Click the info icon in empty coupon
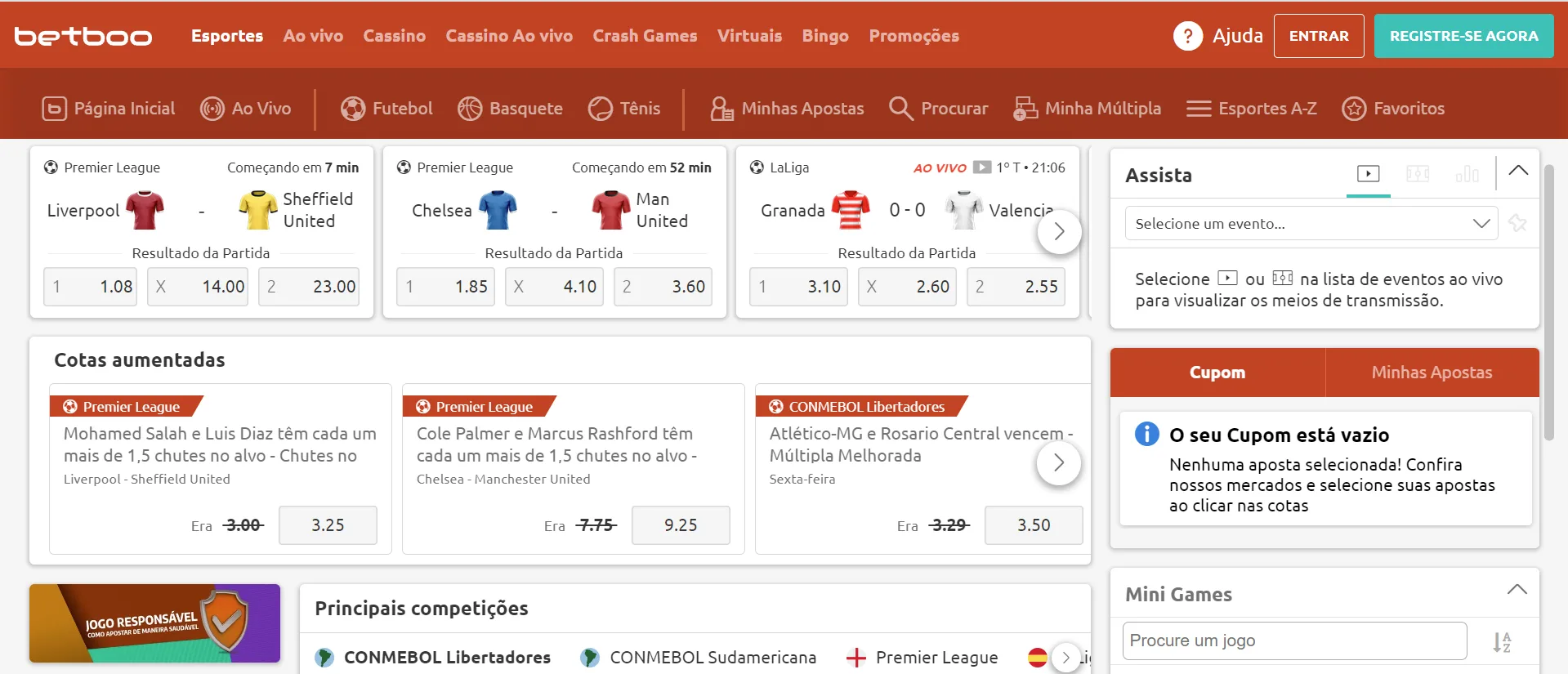 (1147, 434)
